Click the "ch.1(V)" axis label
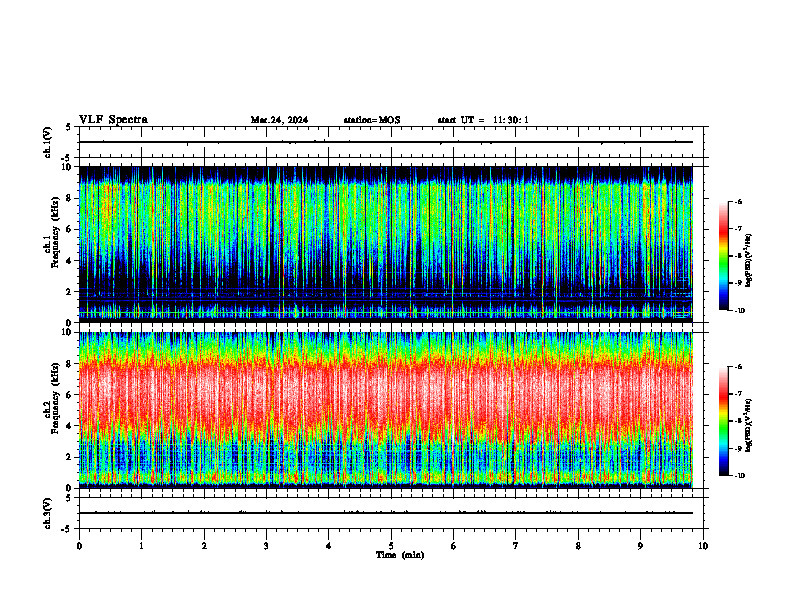792x612 pixels. point(48,142)
